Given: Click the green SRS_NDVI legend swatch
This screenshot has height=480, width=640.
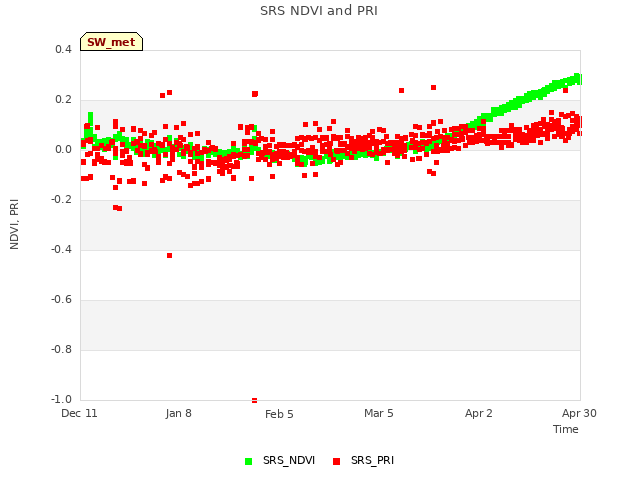Looking at the screenshot, I should tap(248, 461).
